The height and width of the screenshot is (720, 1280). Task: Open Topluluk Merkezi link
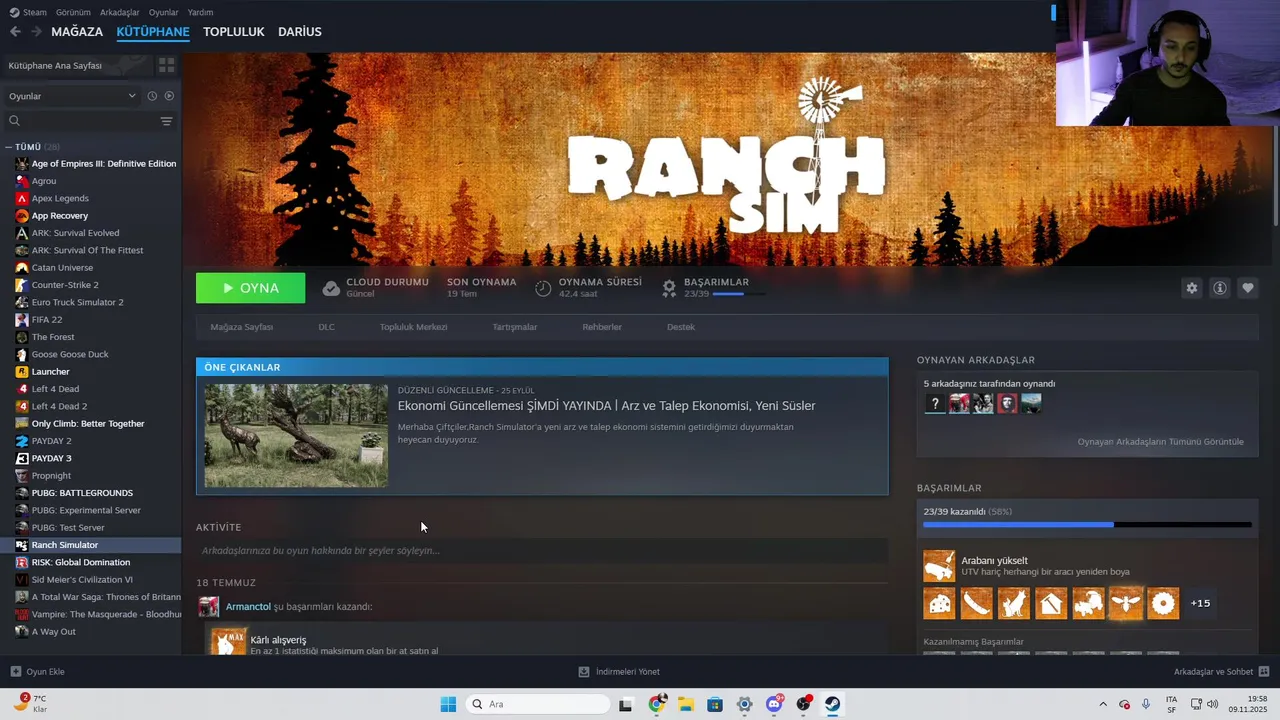pos(413,327)
